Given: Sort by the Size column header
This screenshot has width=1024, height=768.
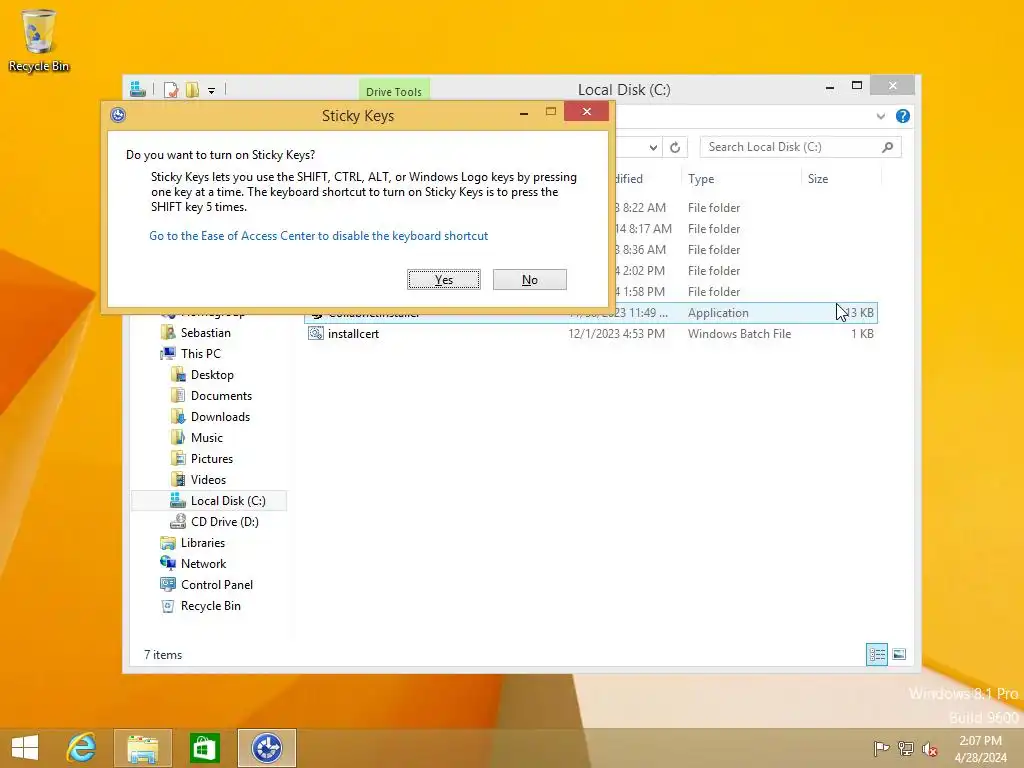Looking at the screenshot, I should 840,179.
